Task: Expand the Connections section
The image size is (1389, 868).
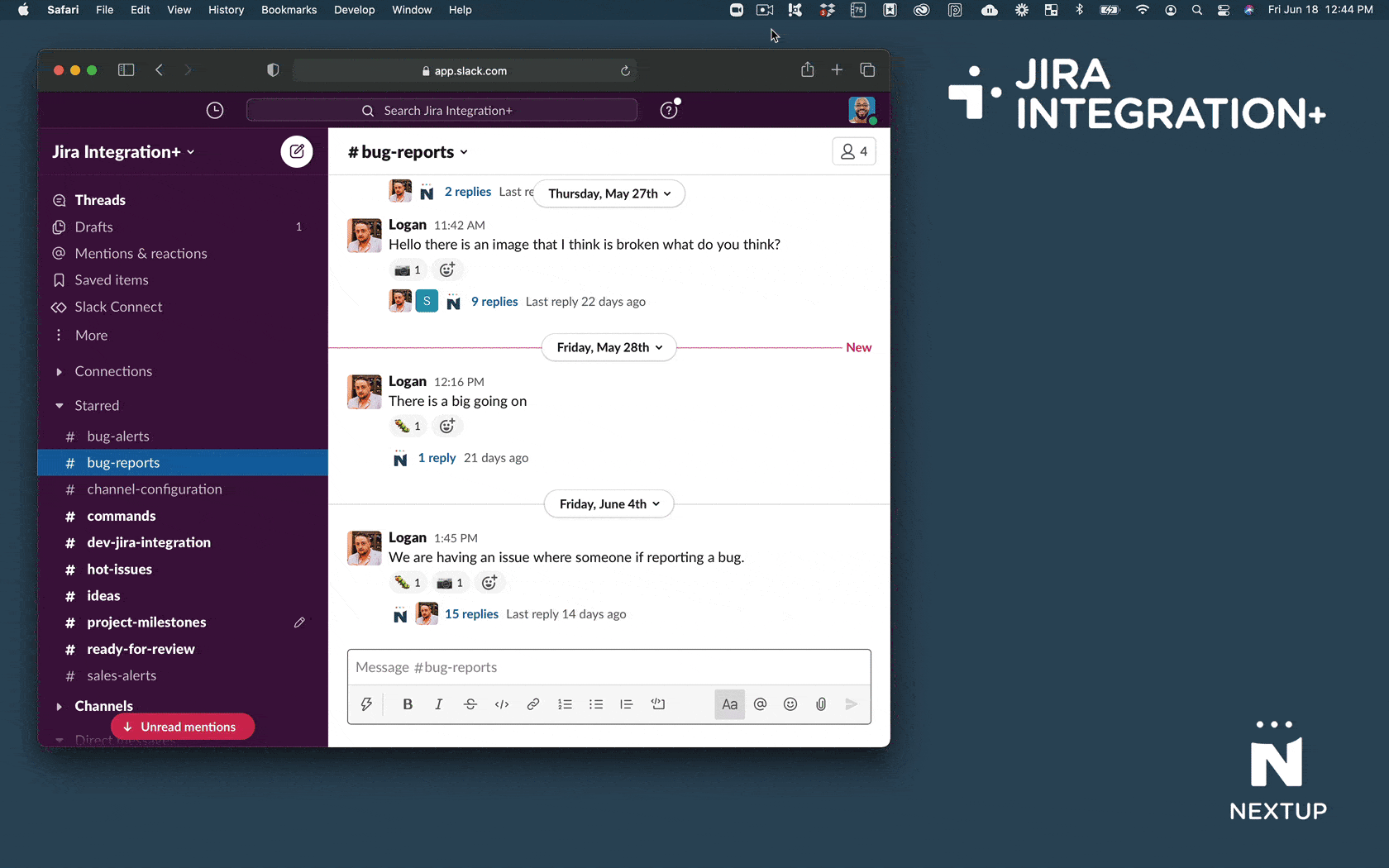Action: coord(59,372)
